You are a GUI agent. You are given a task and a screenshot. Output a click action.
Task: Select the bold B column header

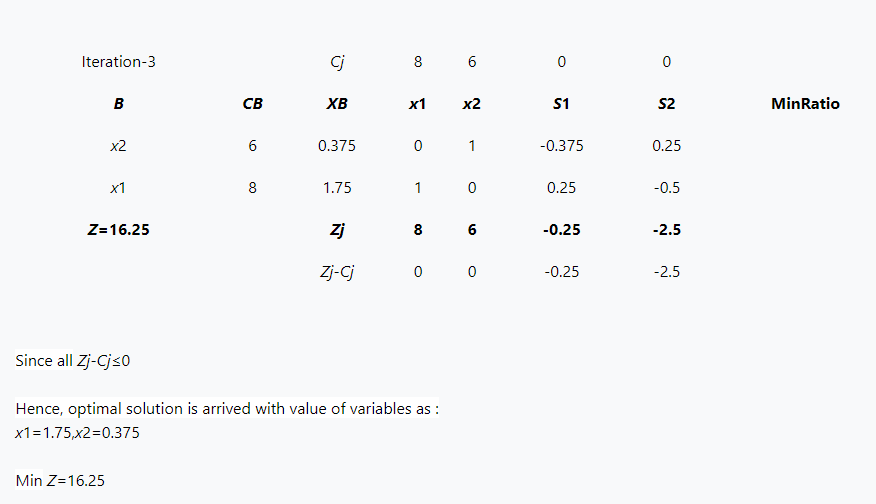tap(118, 104)
